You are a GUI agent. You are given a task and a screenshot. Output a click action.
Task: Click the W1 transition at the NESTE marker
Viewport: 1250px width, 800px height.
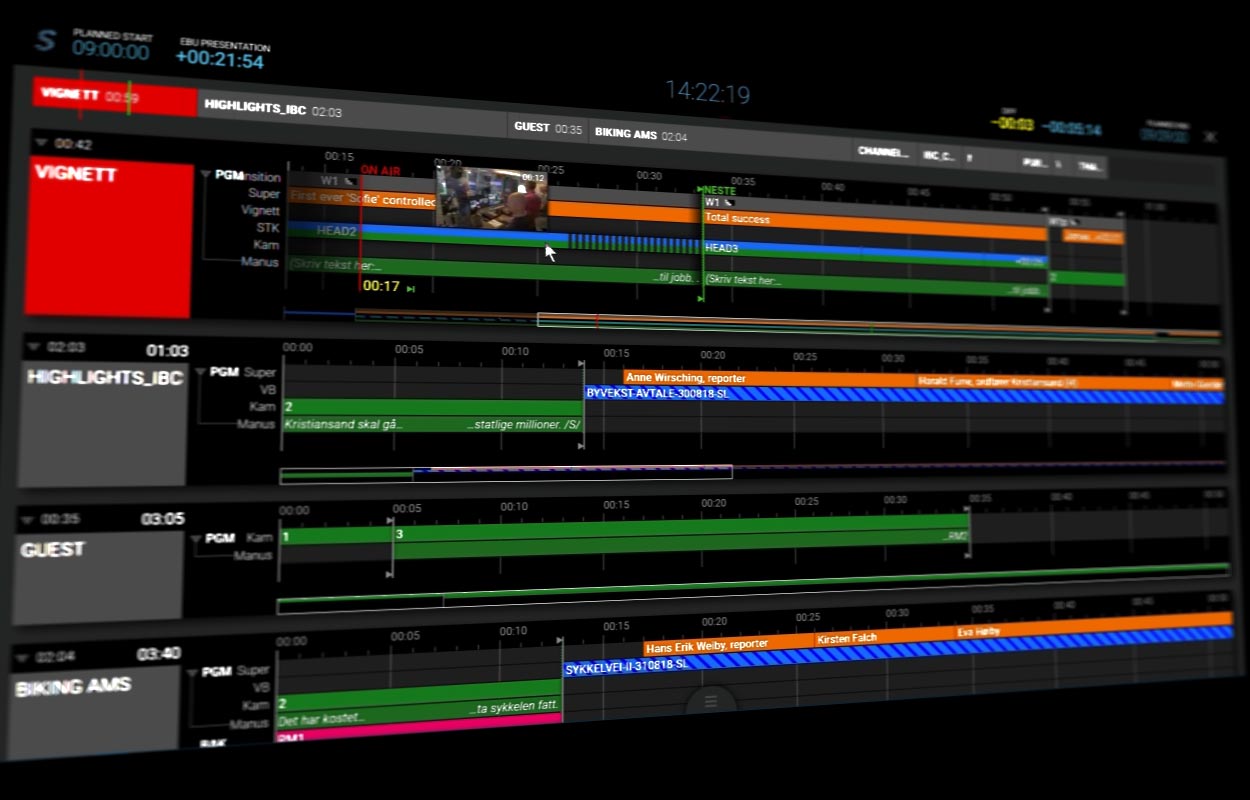(x=718, y=202)
